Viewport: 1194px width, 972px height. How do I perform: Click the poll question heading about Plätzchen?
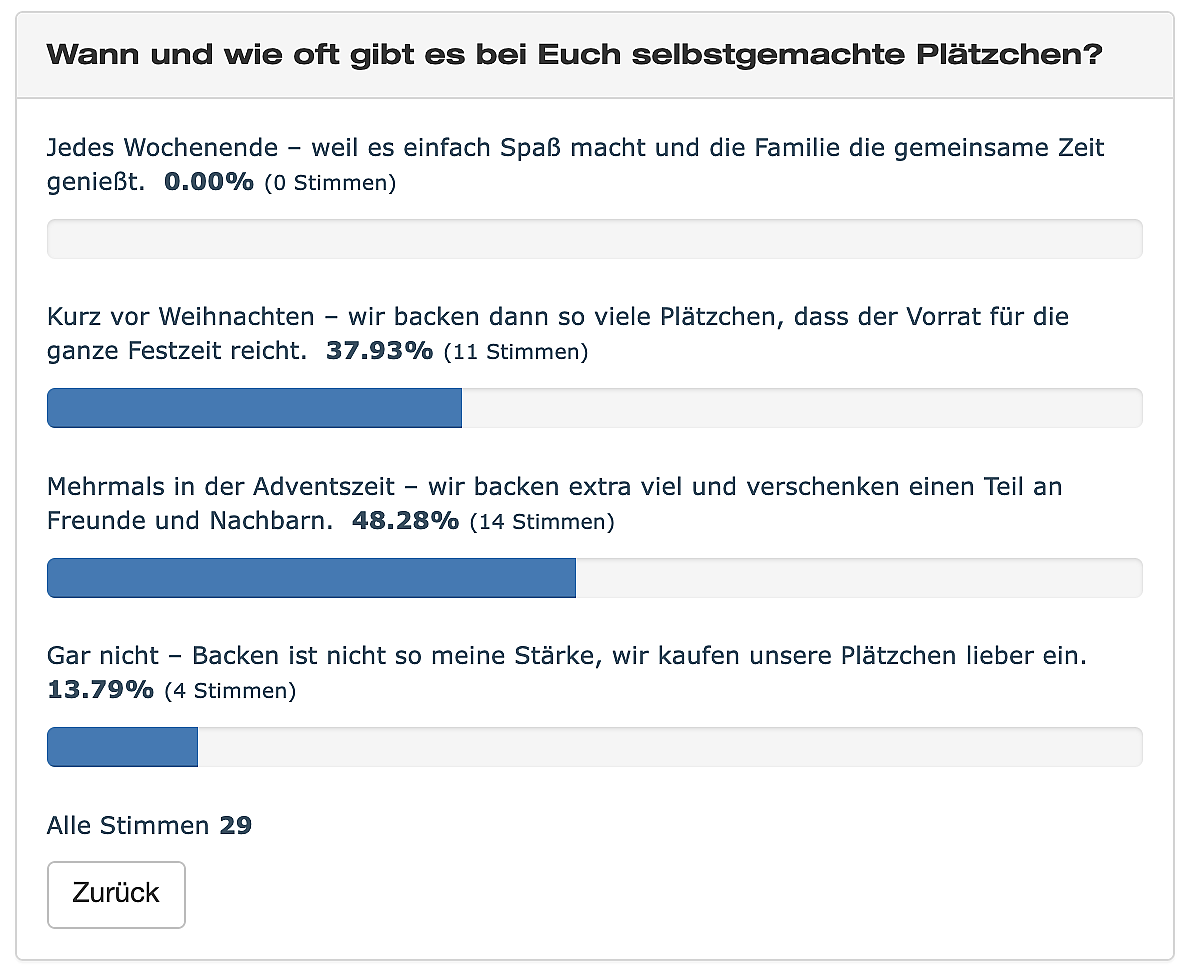click(x=574, y=55)
